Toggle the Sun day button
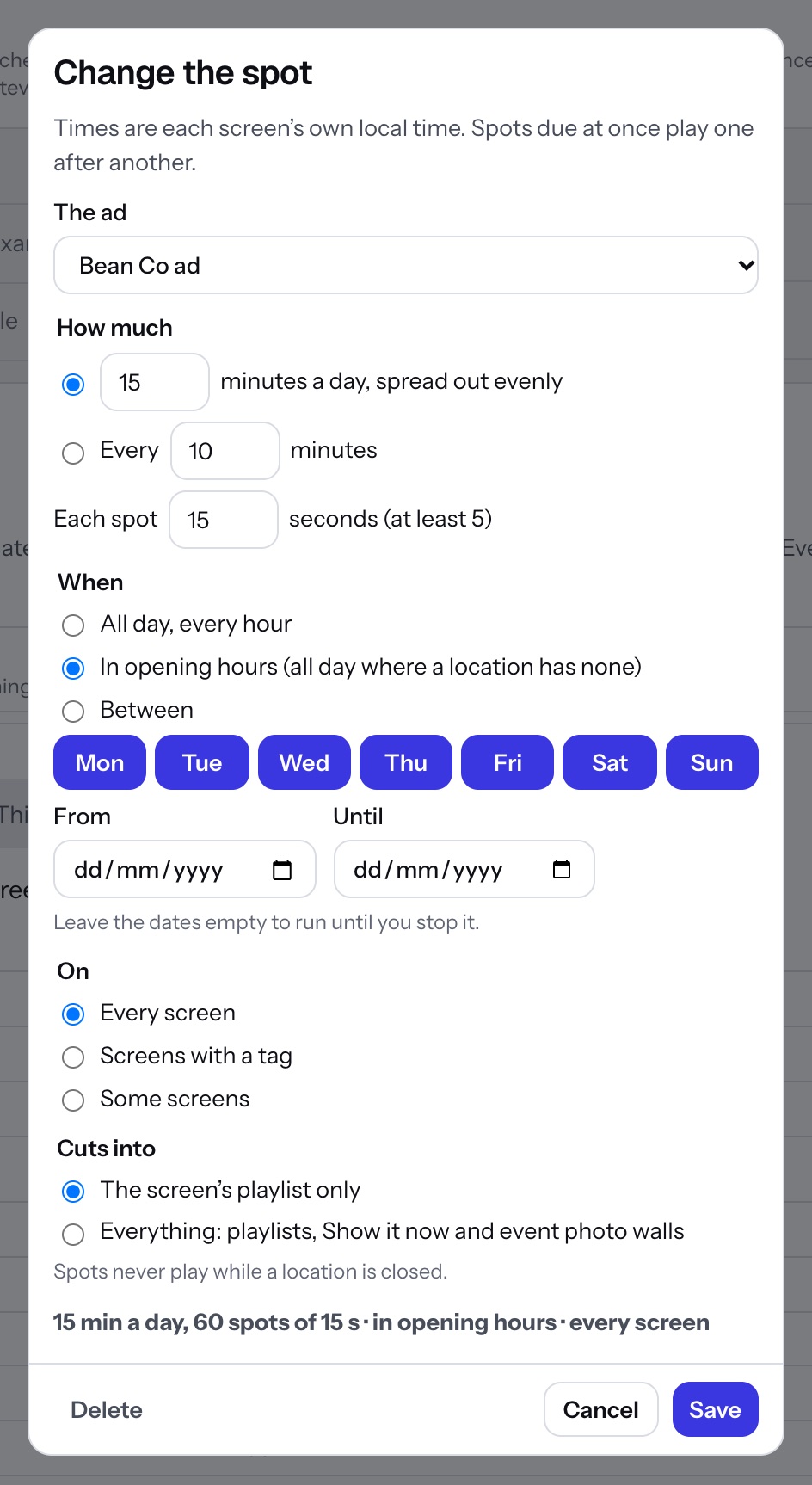 click(712, 762)
